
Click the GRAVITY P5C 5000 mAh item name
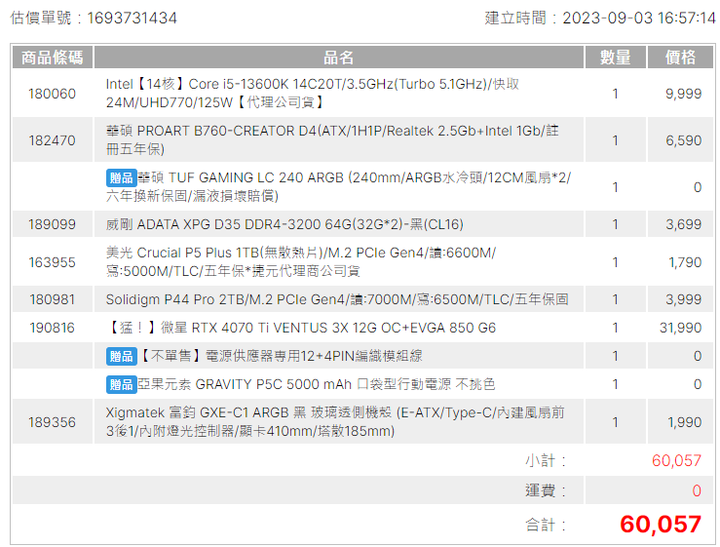coord(316,384)
